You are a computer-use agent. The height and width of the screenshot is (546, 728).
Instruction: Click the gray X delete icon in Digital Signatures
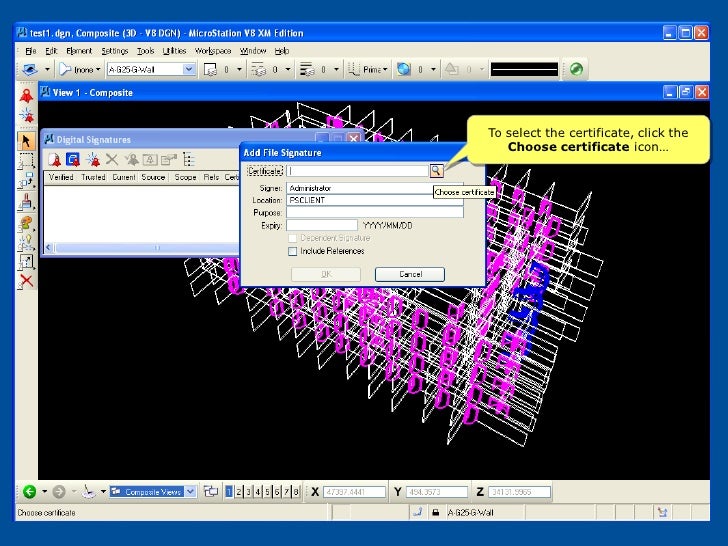point(112,159)
